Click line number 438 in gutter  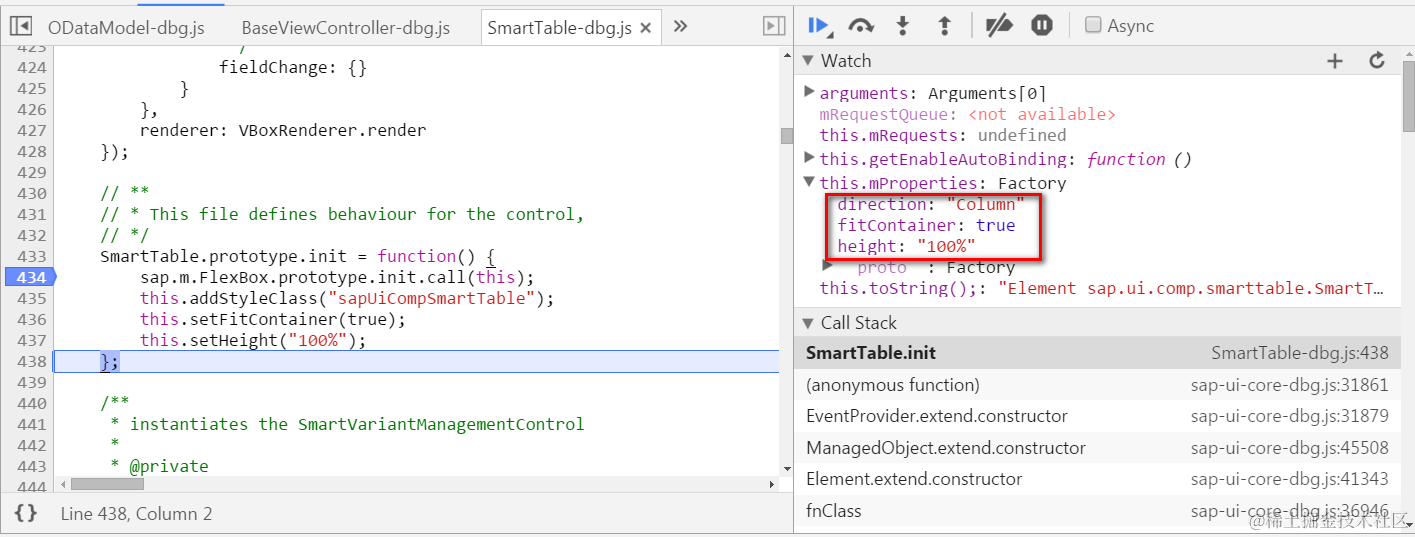click(x=31, y=361)
